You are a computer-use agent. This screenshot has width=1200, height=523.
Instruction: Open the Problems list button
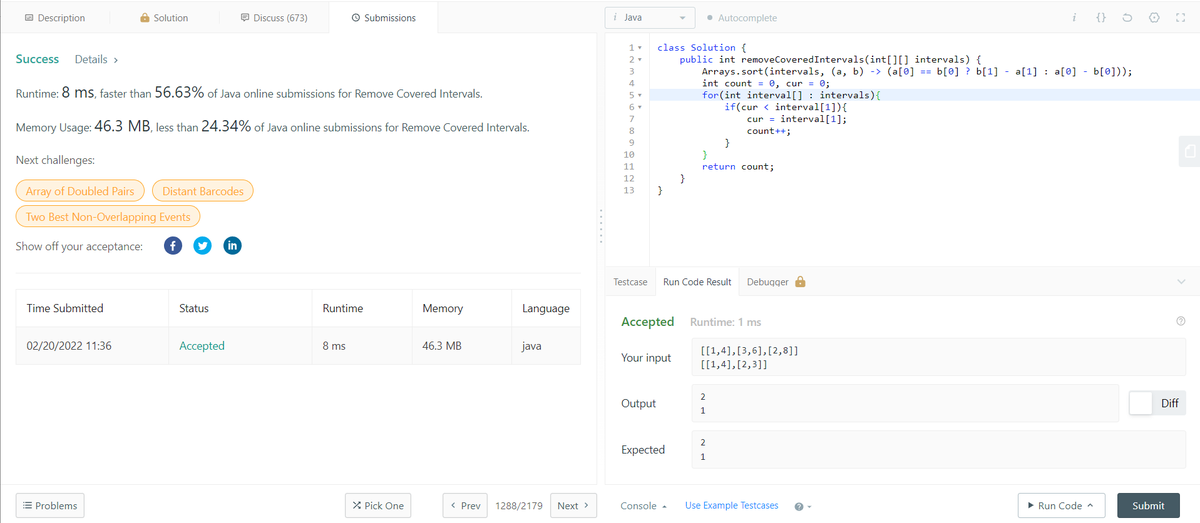coord(49,506)
